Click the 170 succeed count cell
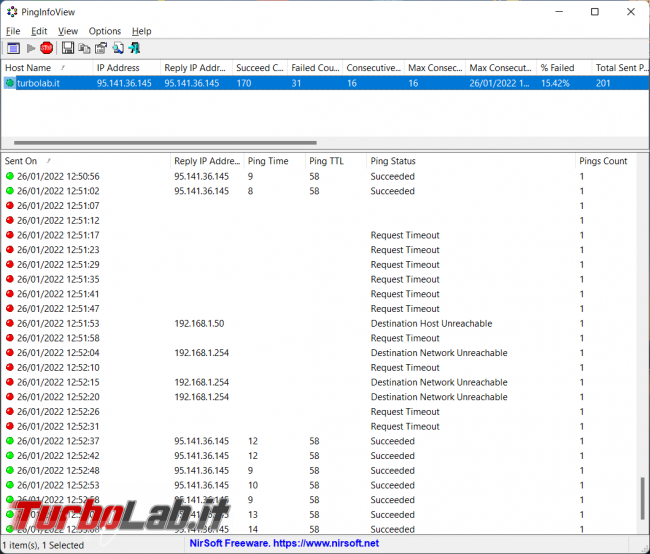Screen dimensions: 650x554 point(244,83)
